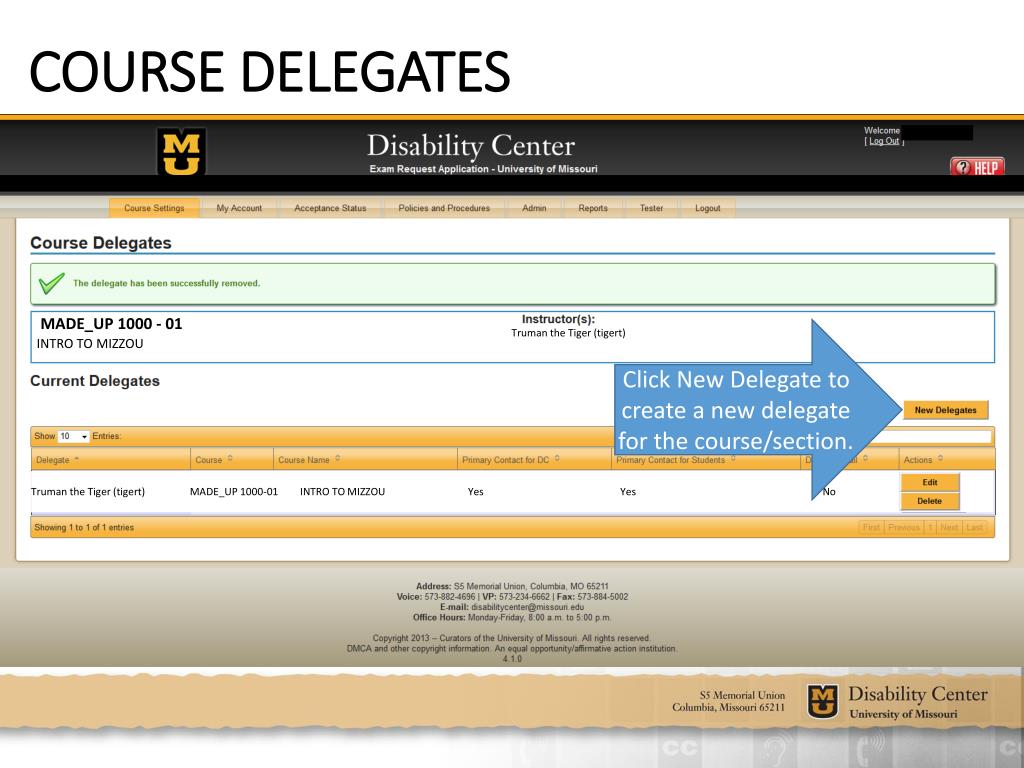Open the red HELP button
This screenshot has width=1024, height=768.
click(977, 167)
